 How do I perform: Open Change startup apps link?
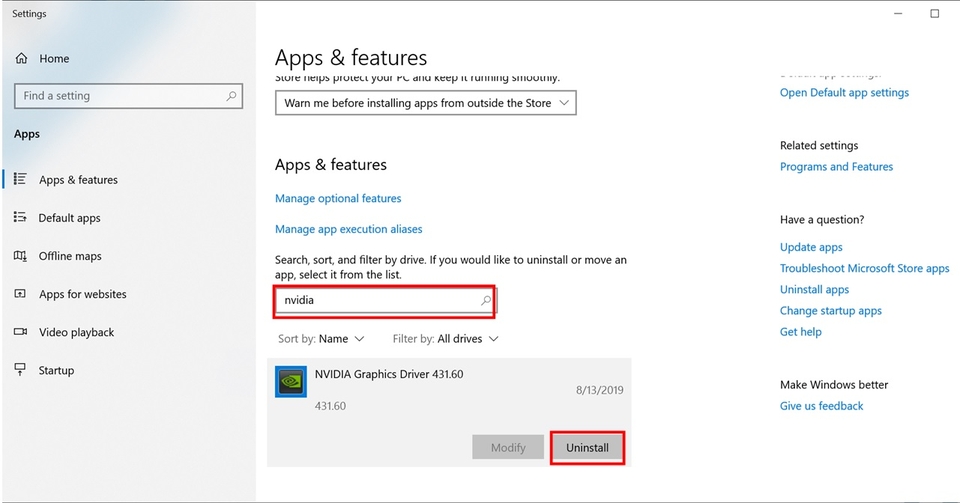tap(831, 311)
